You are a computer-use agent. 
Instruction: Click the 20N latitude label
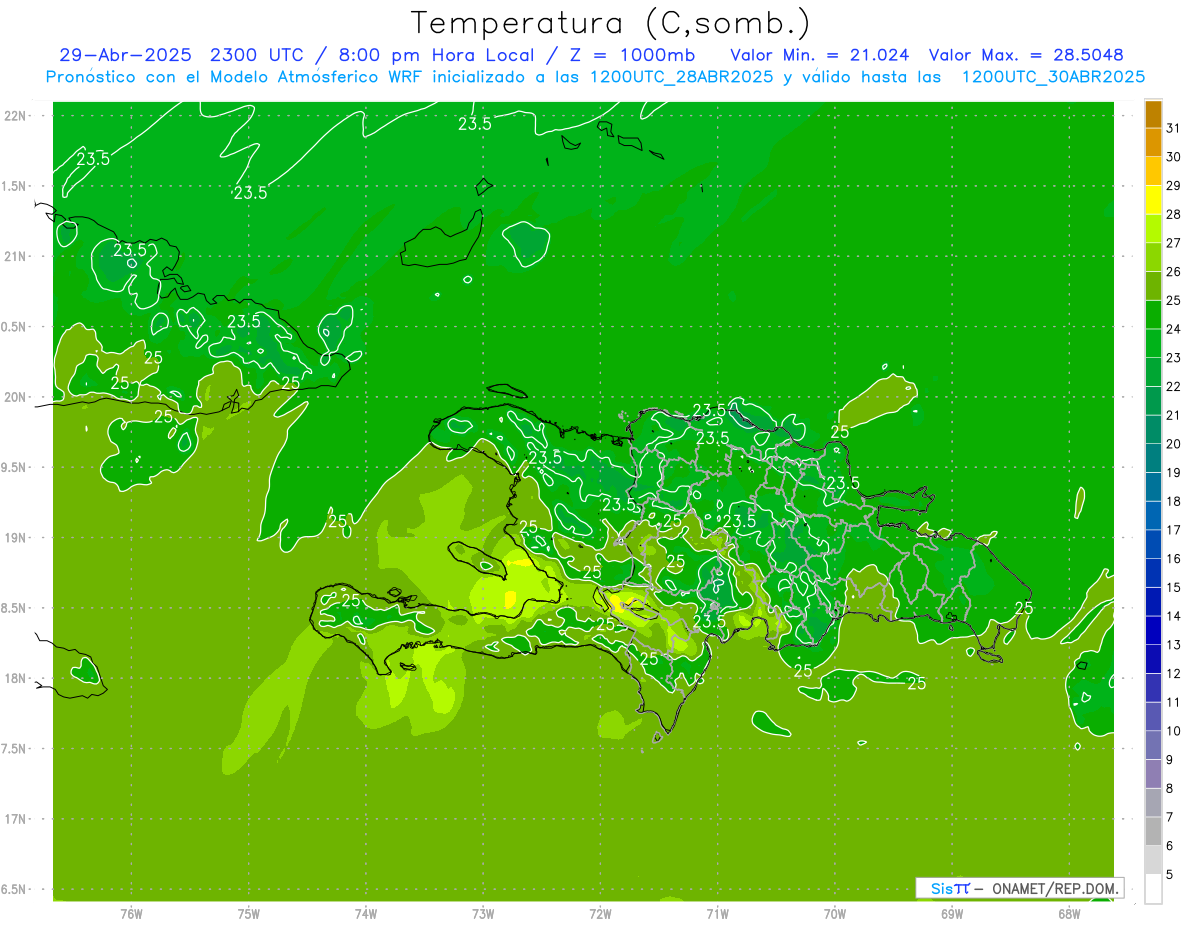pyautogui.click(x=14, y=397)
